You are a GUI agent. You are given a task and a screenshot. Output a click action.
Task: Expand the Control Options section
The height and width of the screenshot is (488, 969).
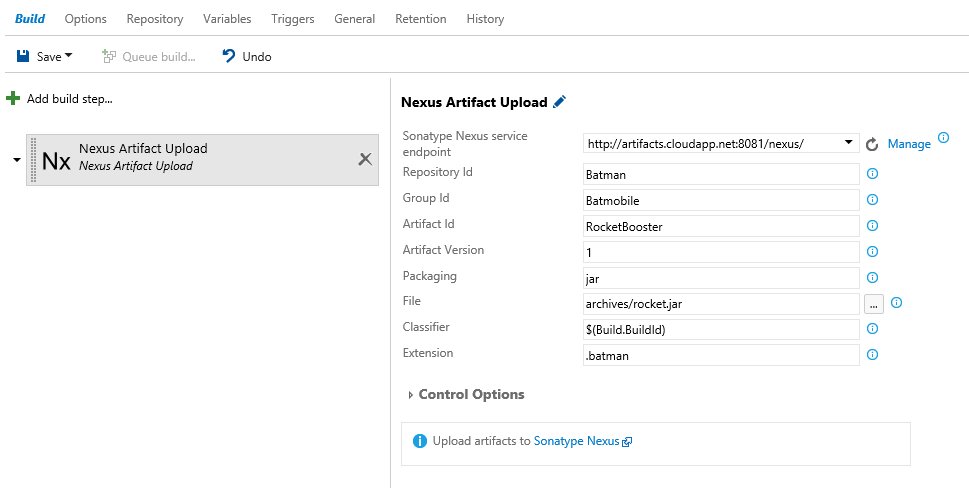[411, 395]
